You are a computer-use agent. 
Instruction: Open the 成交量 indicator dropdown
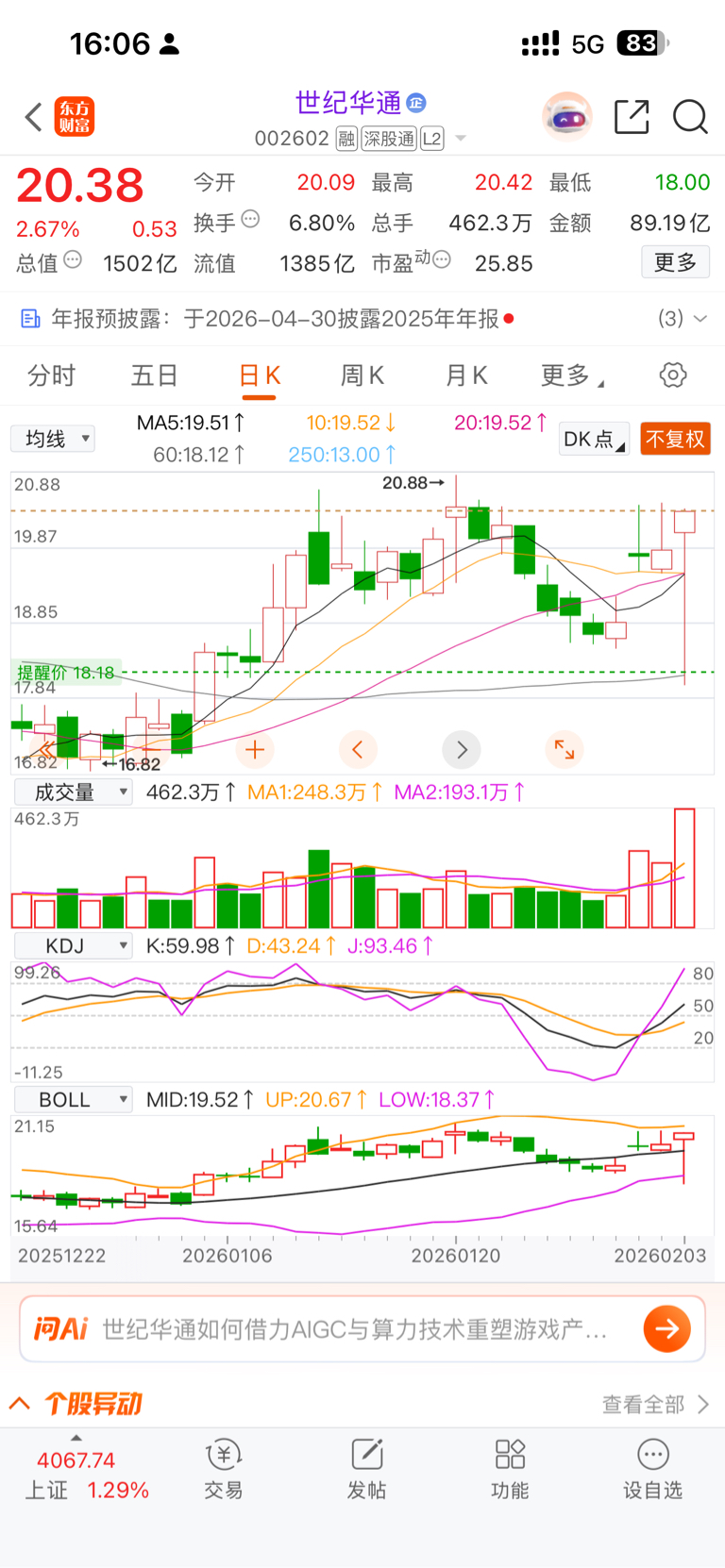pyautogui.click(x=73, y=792)
